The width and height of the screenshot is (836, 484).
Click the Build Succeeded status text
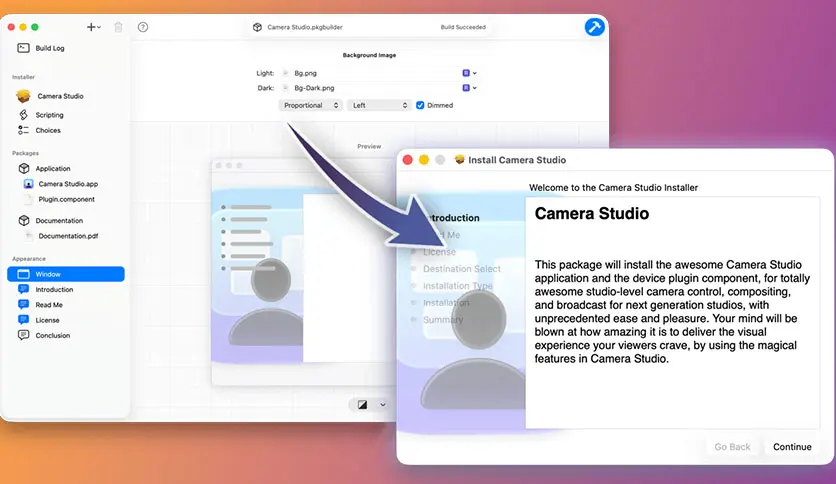point(463,27)
